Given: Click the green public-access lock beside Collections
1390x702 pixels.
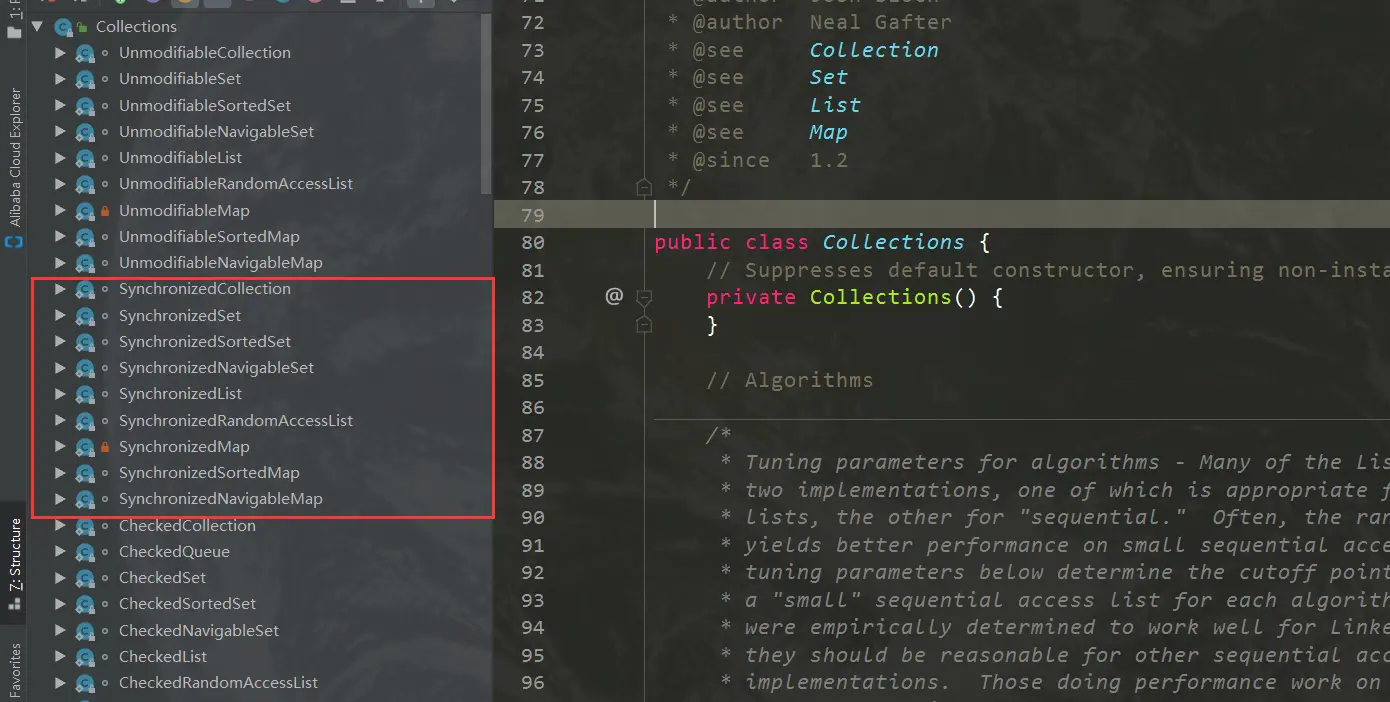Looking at the screenshot, I should tap(83, 27).
